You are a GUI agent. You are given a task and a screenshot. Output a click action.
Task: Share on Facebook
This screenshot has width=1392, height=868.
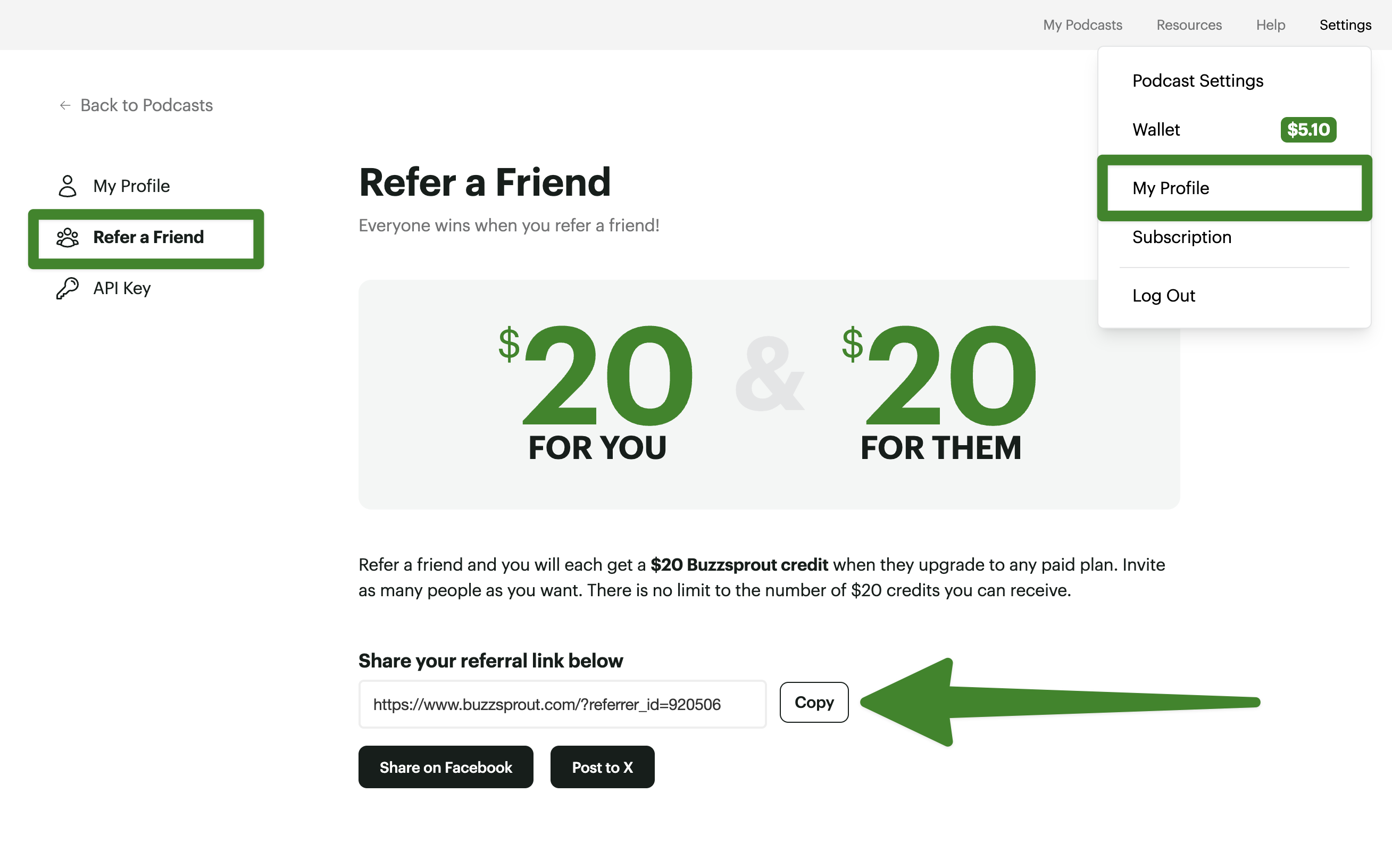point(445,767)
